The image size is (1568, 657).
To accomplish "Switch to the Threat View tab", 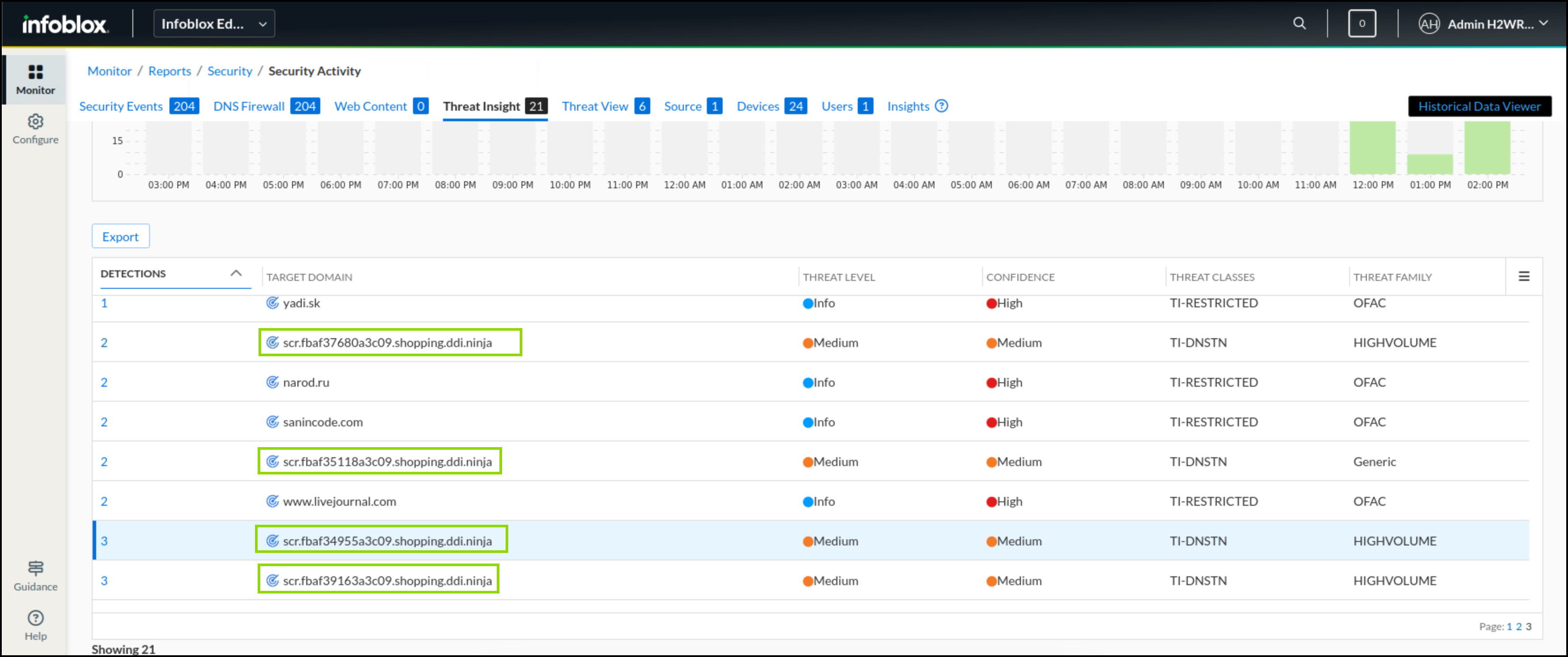I will click(x=595, y=106).
